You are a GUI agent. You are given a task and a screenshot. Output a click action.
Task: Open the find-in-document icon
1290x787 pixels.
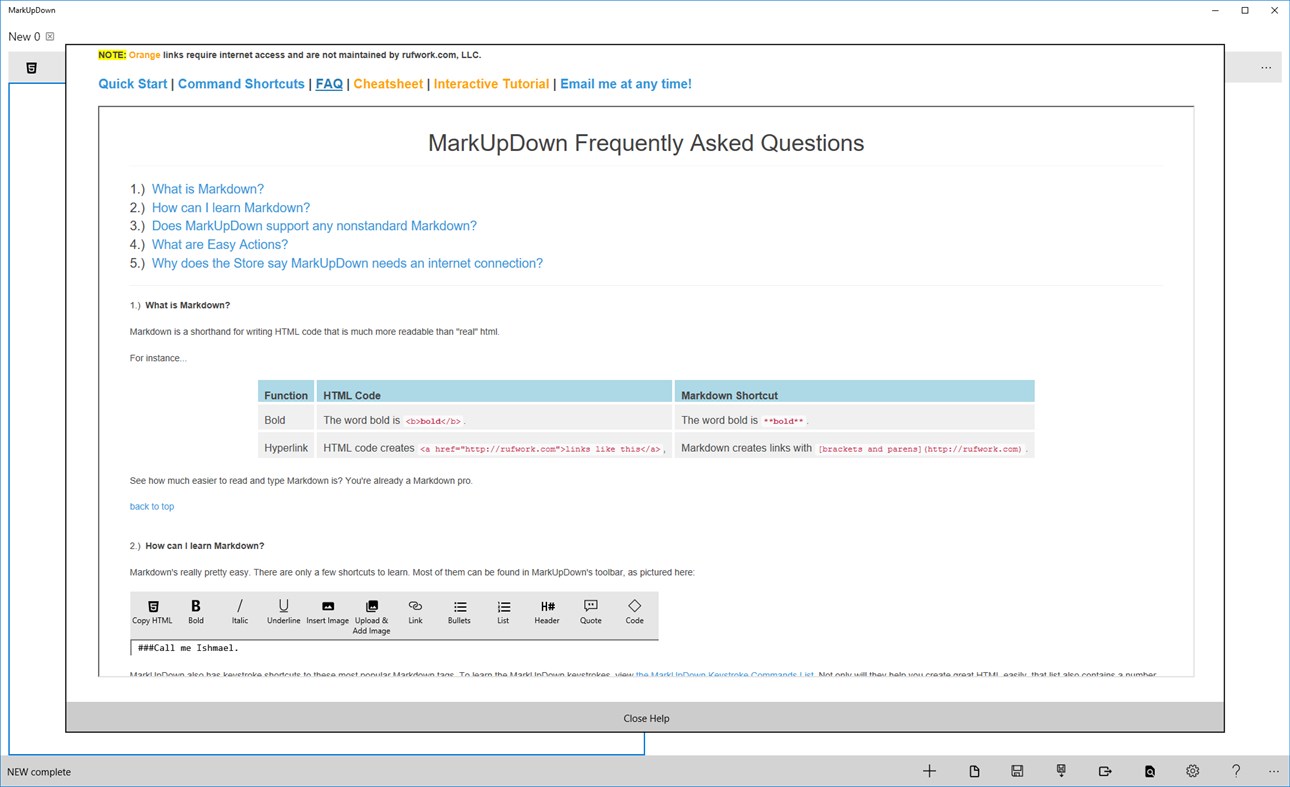[1150, 771]
